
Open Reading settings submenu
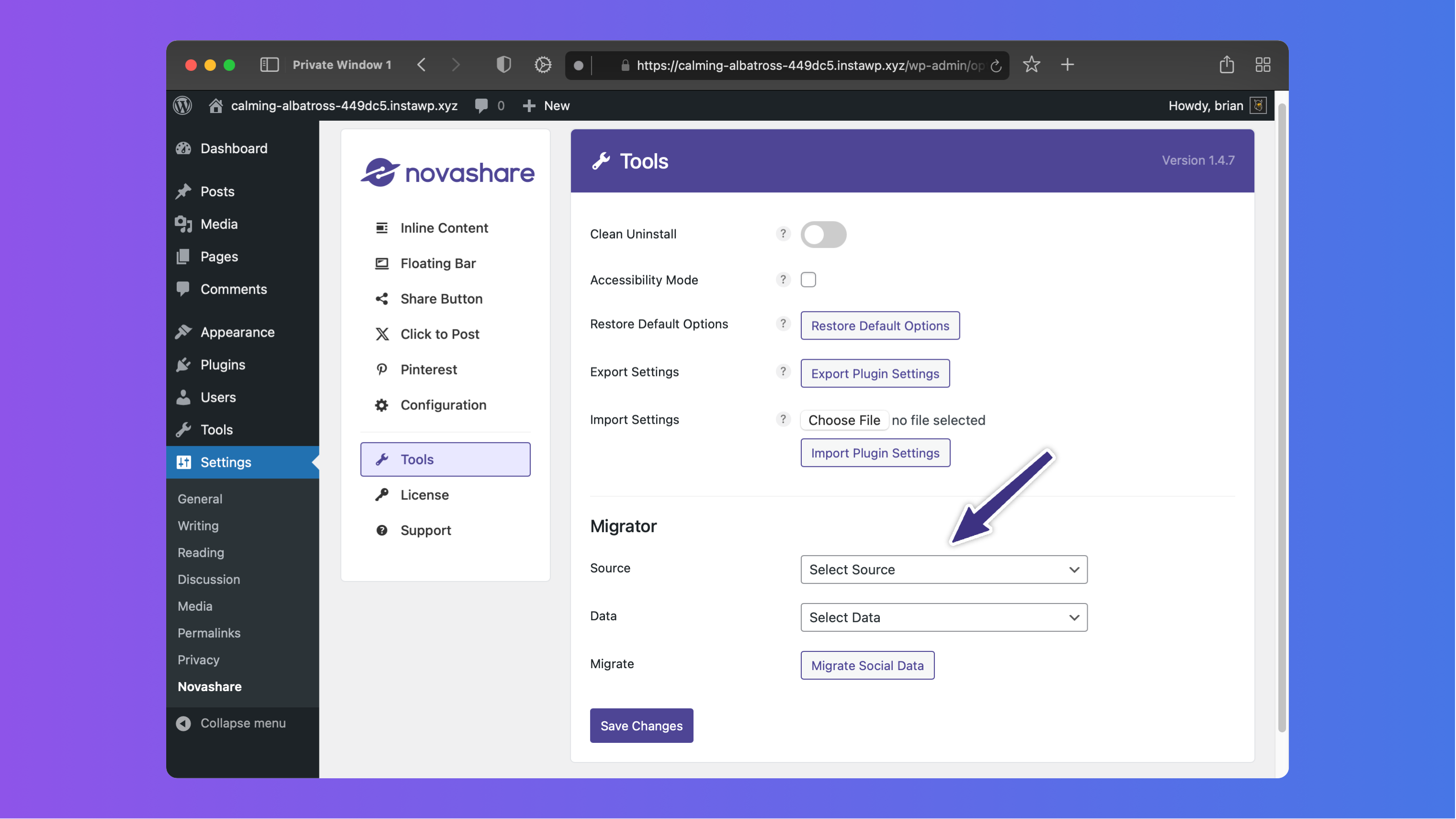tap(201, 552)
